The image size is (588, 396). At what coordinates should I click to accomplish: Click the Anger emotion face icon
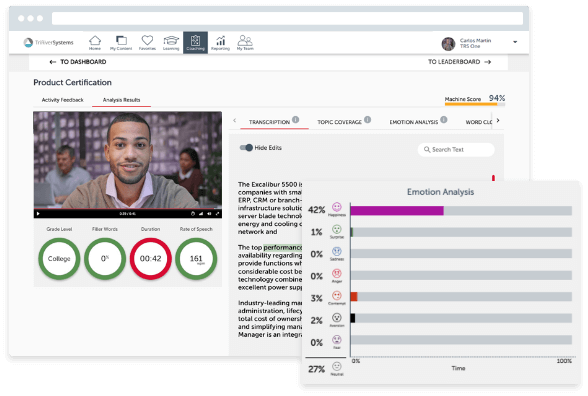(337, 273)
